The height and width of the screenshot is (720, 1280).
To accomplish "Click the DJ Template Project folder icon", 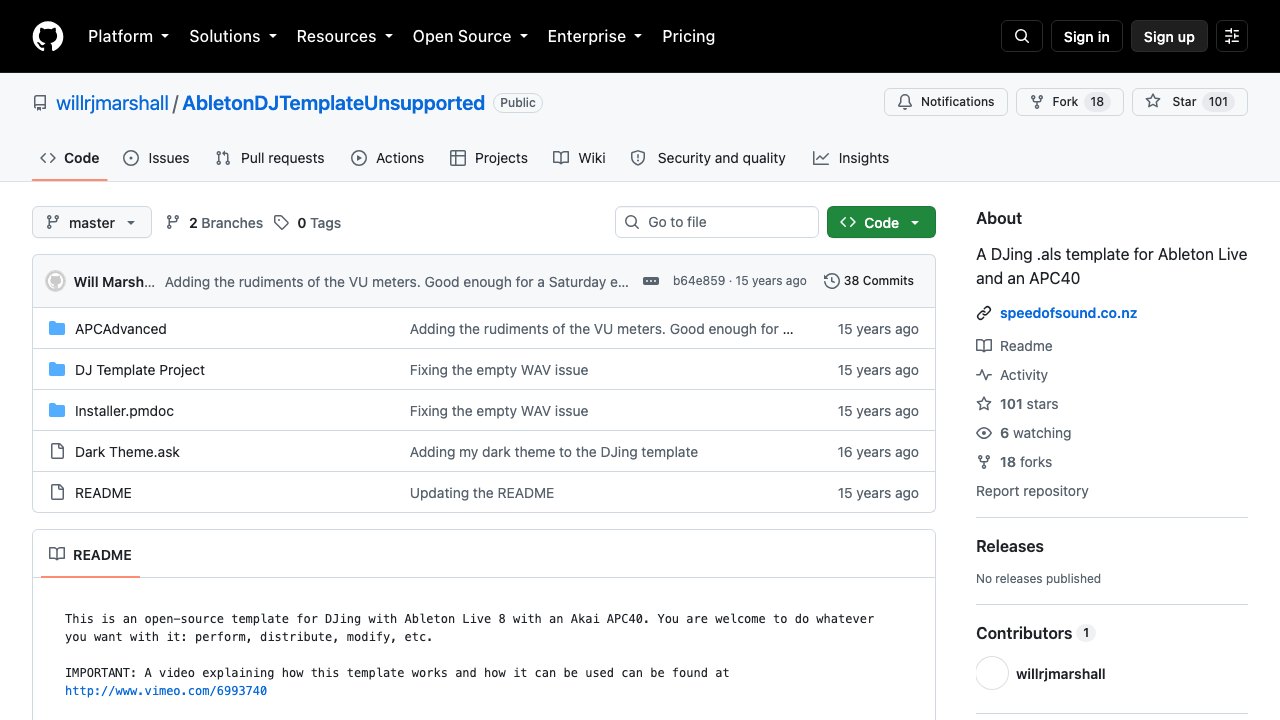I will 57,370.
